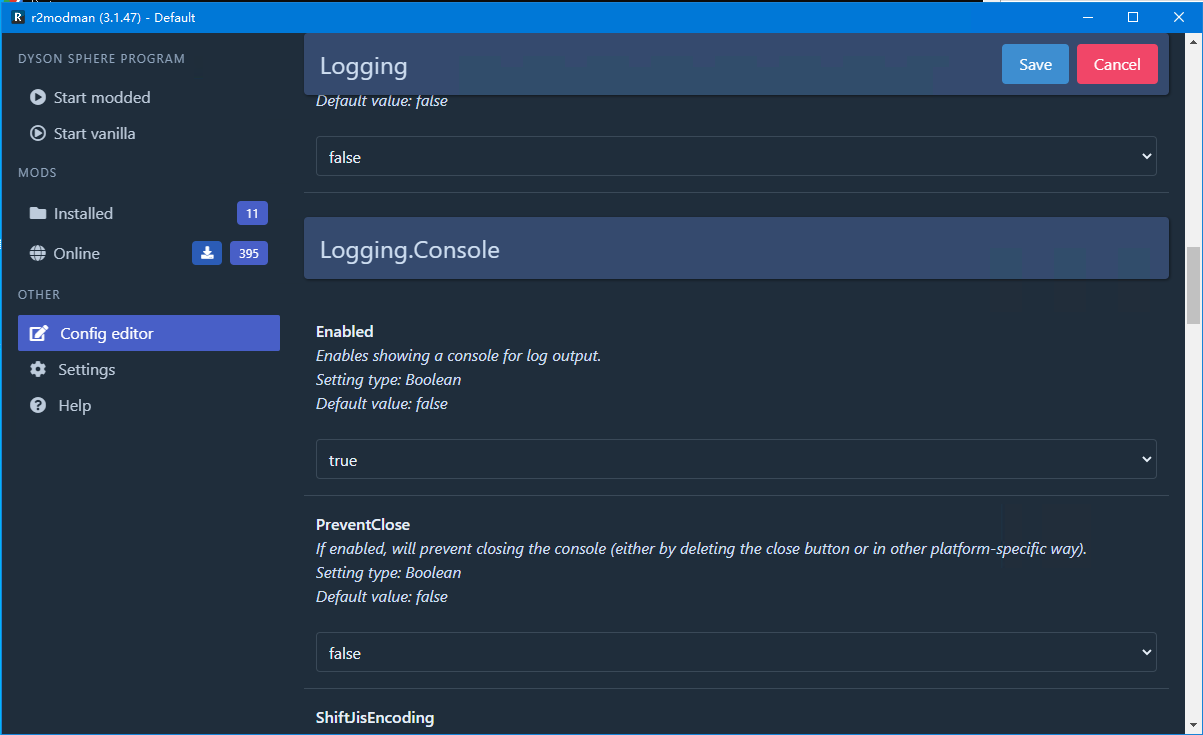Open the Settings section from the sidebar
This screenshot has width=1203, height=735.
[85, 369]
